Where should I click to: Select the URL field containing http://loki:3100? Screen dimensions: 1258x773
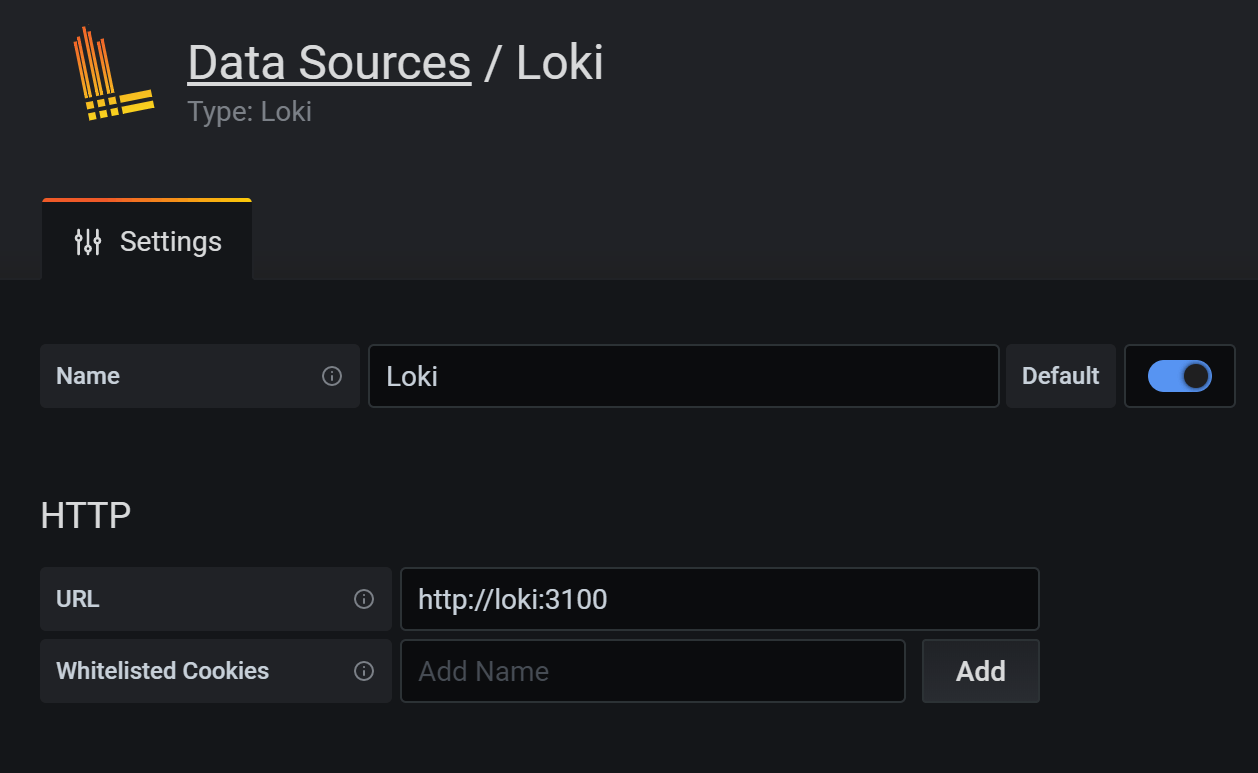(x=719, y=599)
